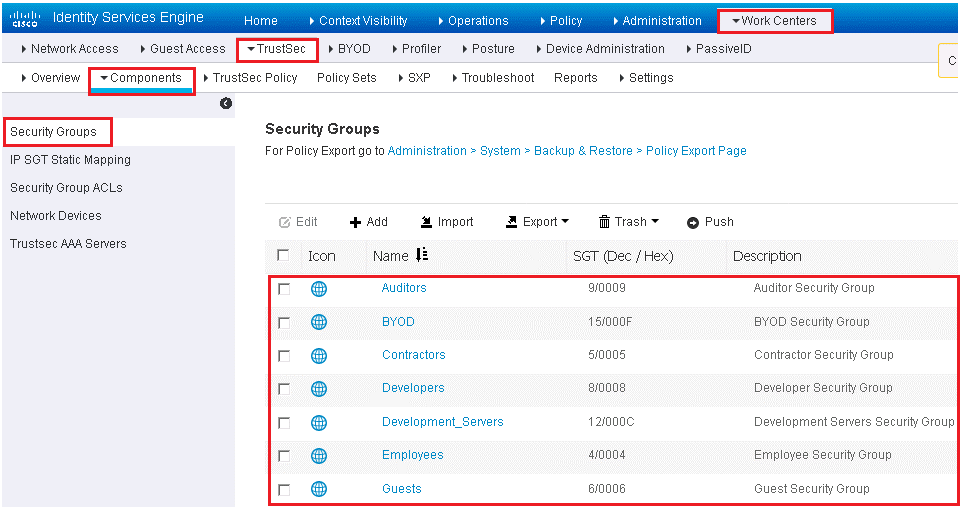Screen dimensions: 964x516
Task: Check the Development_Servers row checkbox
Action: coord(283,423)
